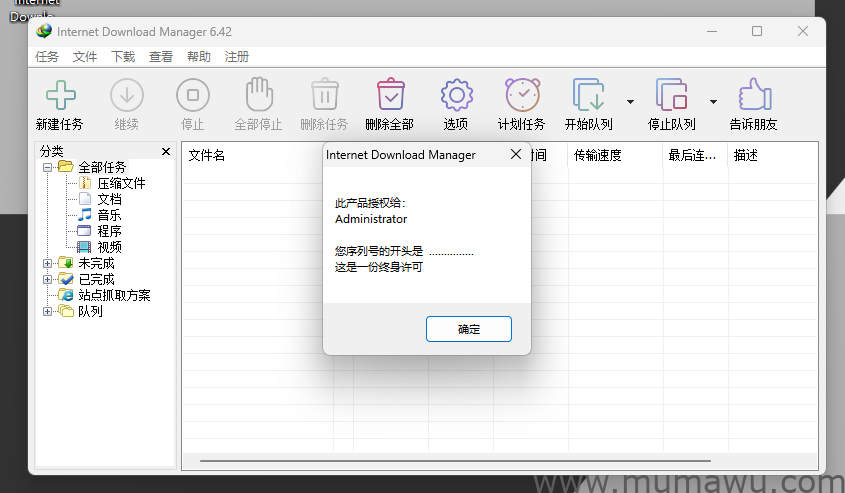Screen dimensions: 845x493
Task: Click the 压缩文件 archive icon
Action: click(x=85, y=183)
